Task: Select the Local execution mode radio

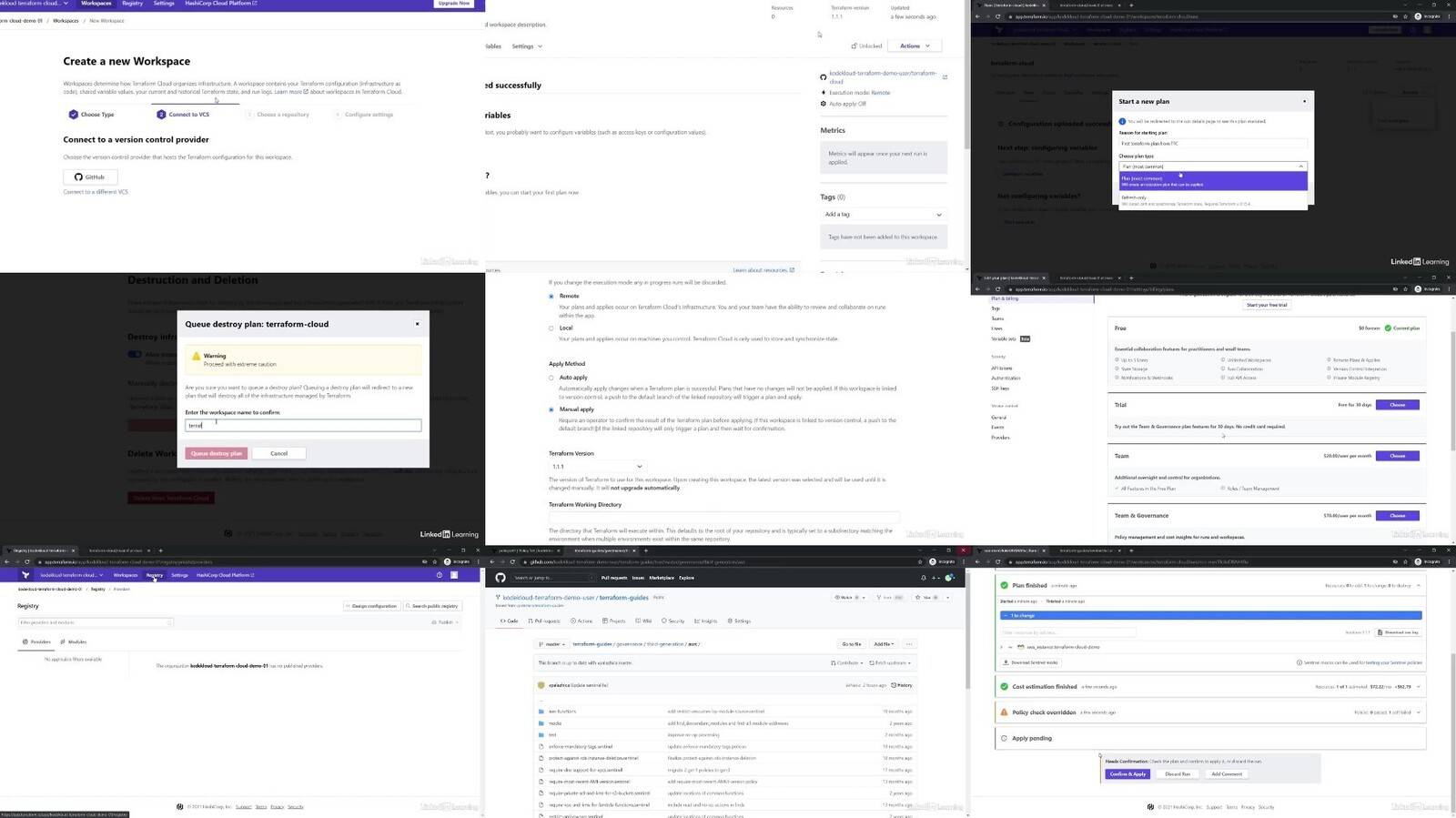Action: click(551, 328)
